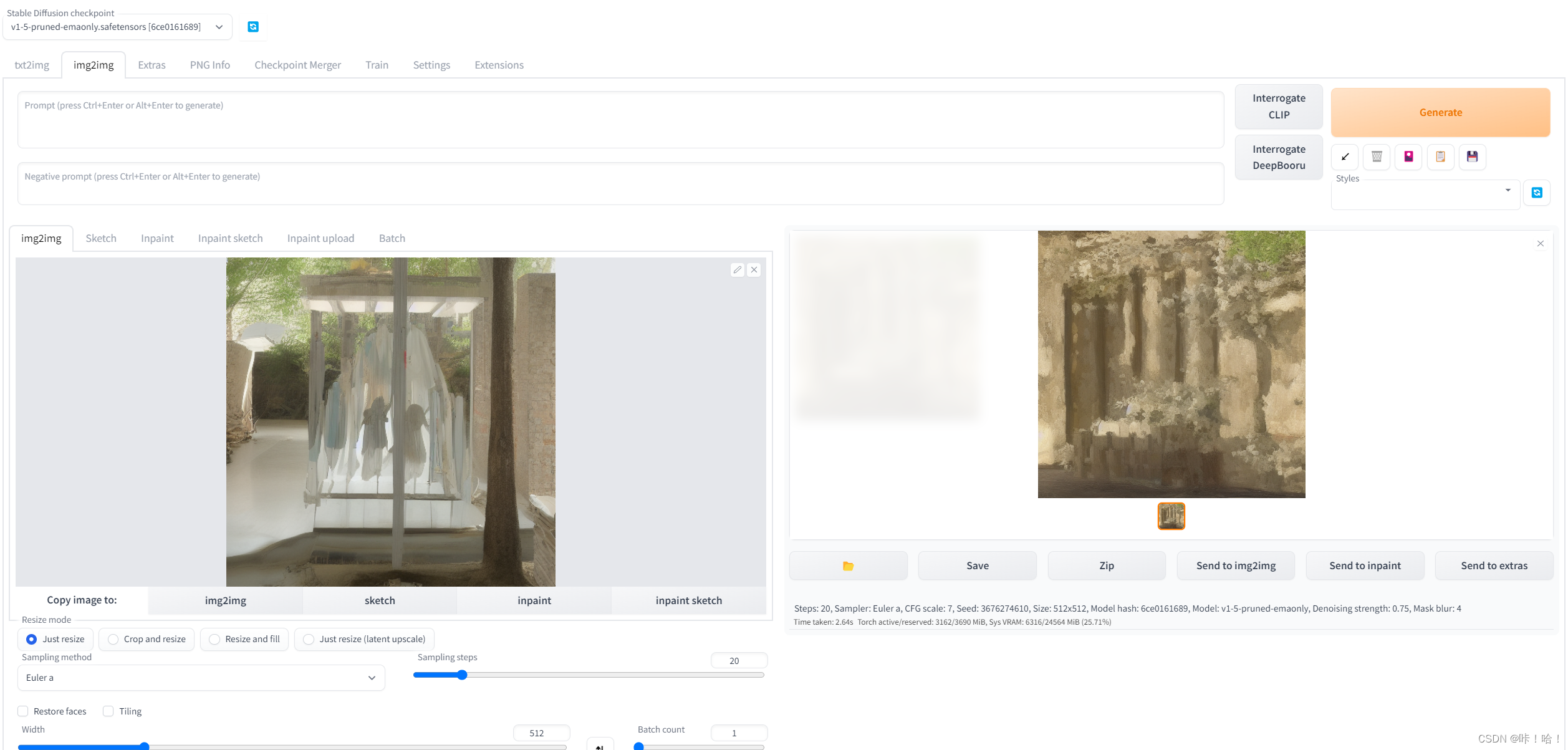The height and width of the screenshot is (750, 1568).
Task: Refresh the Styles list icon
Action: point(1536,193)
